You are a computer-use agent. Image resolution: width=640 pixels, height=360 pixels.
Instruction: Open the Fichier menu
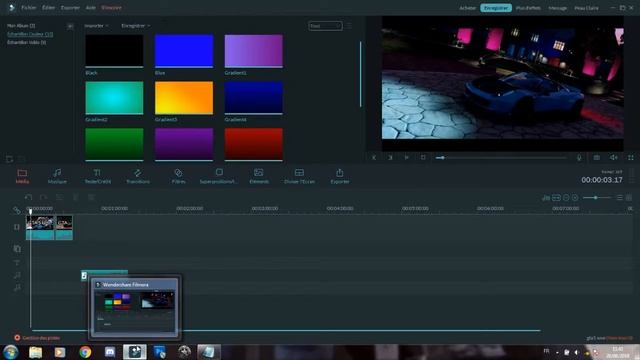coord(29,8)
